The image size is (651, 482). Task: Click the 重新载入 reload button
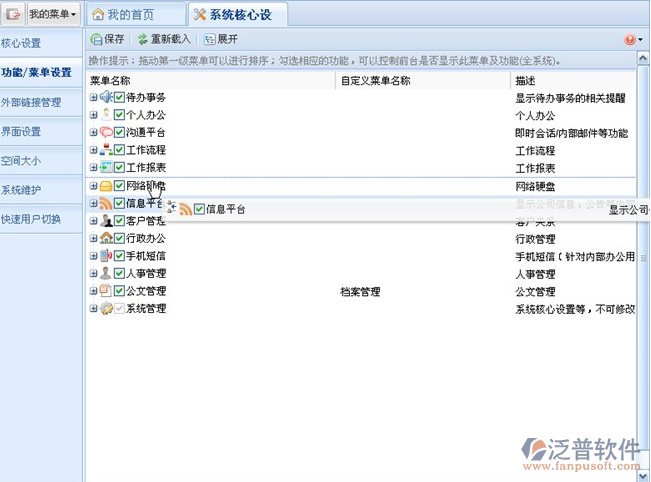click(164, 39)
